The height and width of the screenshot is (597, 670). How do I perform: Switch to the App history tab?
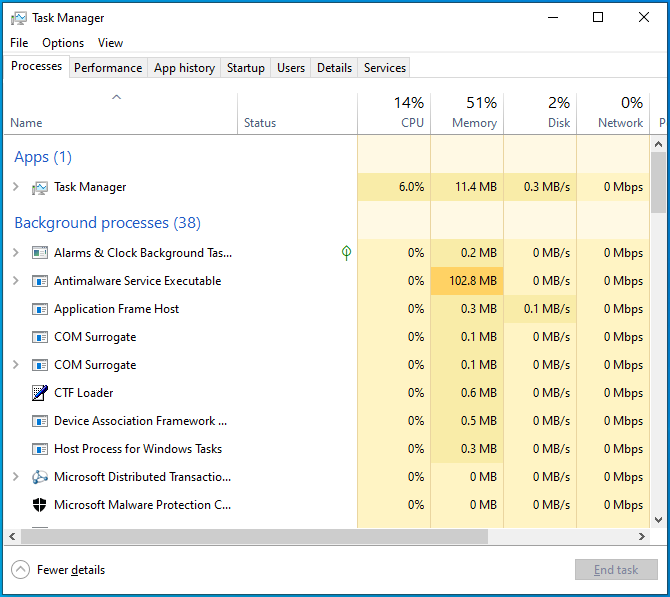184,68
